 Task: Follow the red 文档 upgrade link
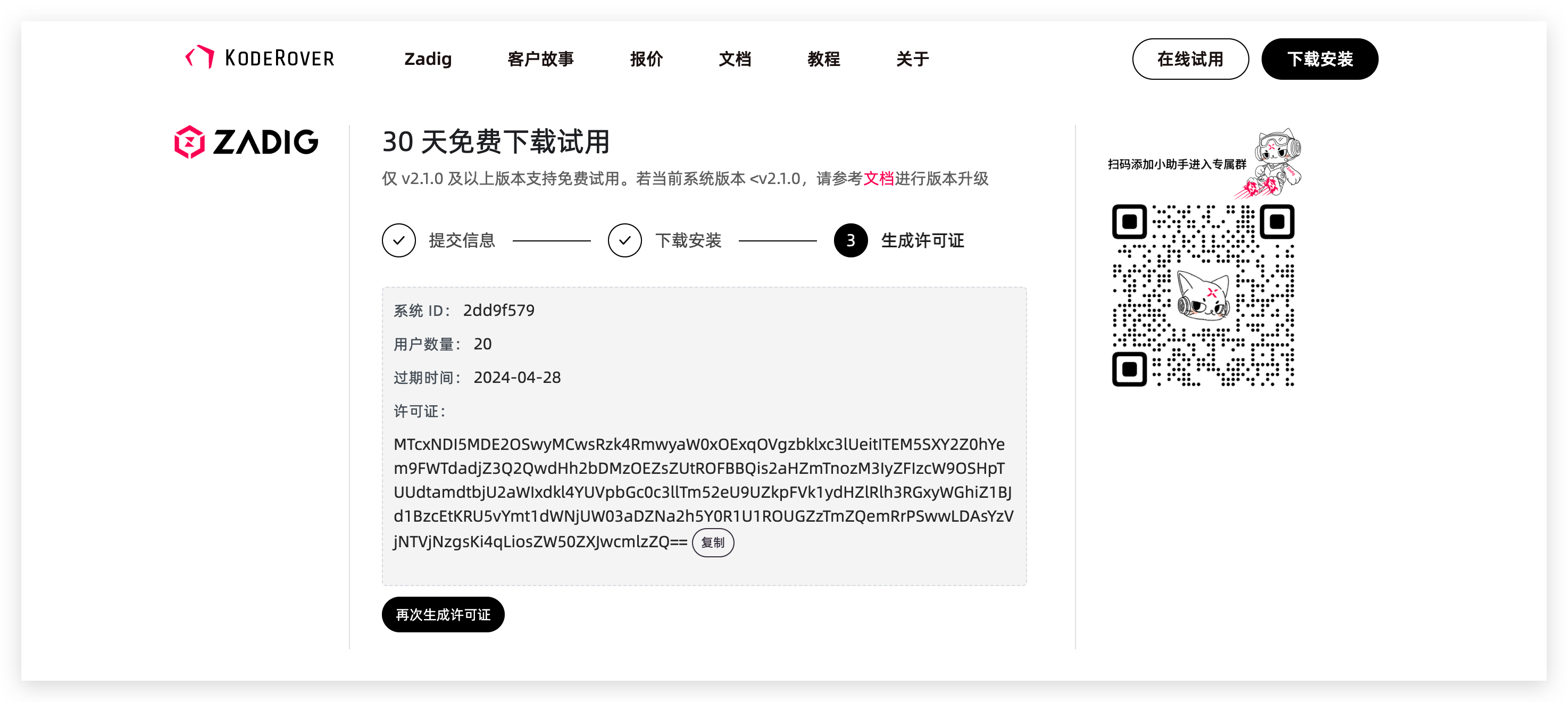point(878,178)
